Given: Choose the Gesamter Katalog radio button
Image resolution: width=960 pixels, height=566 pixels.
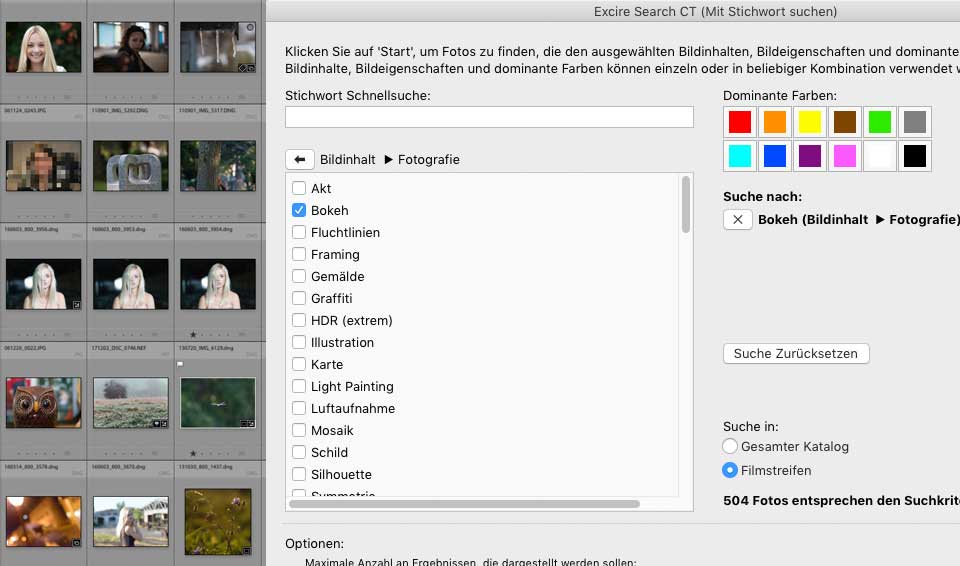Looking at the screenshot, I should pos(730,446).
